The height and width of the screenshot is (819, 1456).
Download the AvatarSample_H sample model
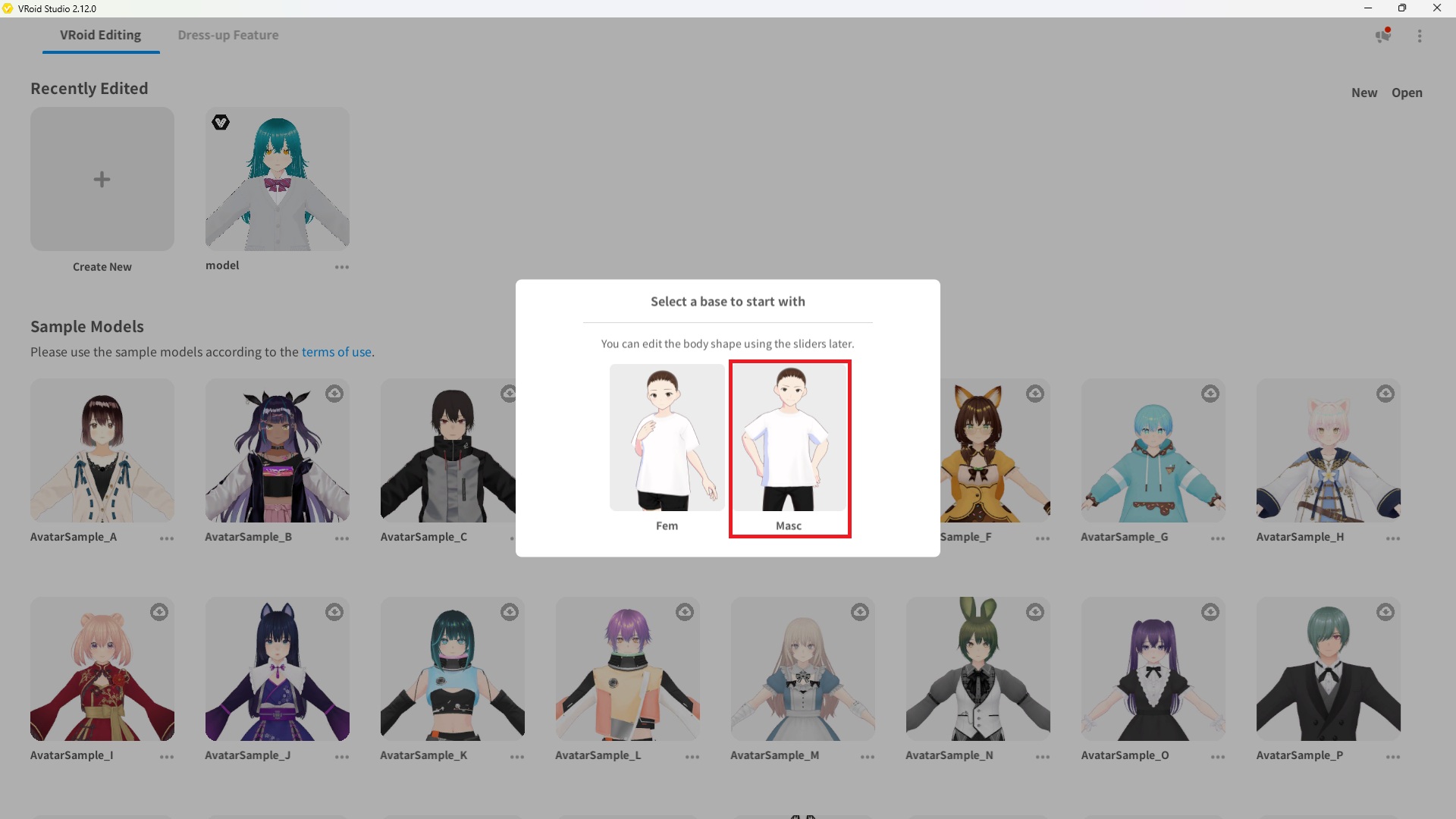coord(1385,394)
